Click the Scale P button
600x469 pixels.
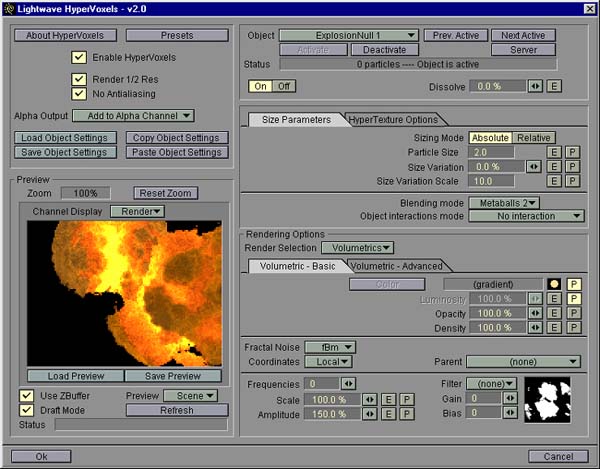point(407,400)
